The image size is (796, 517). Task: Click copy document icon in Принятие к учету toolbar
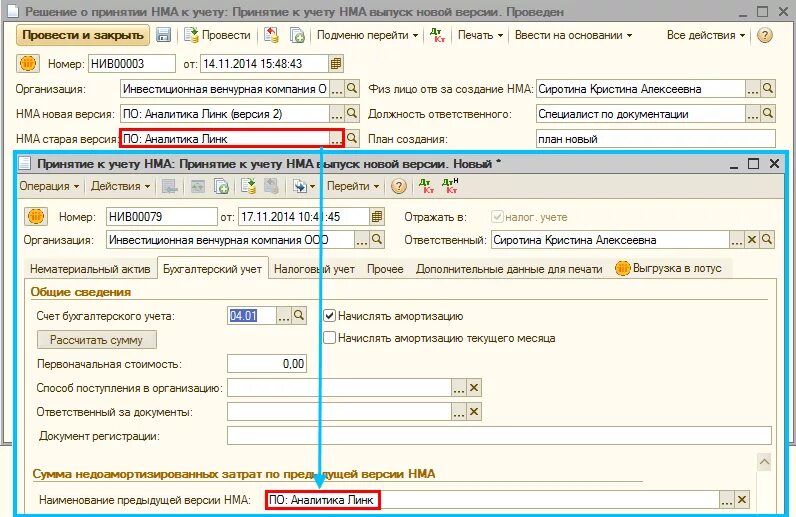[221, 186]
